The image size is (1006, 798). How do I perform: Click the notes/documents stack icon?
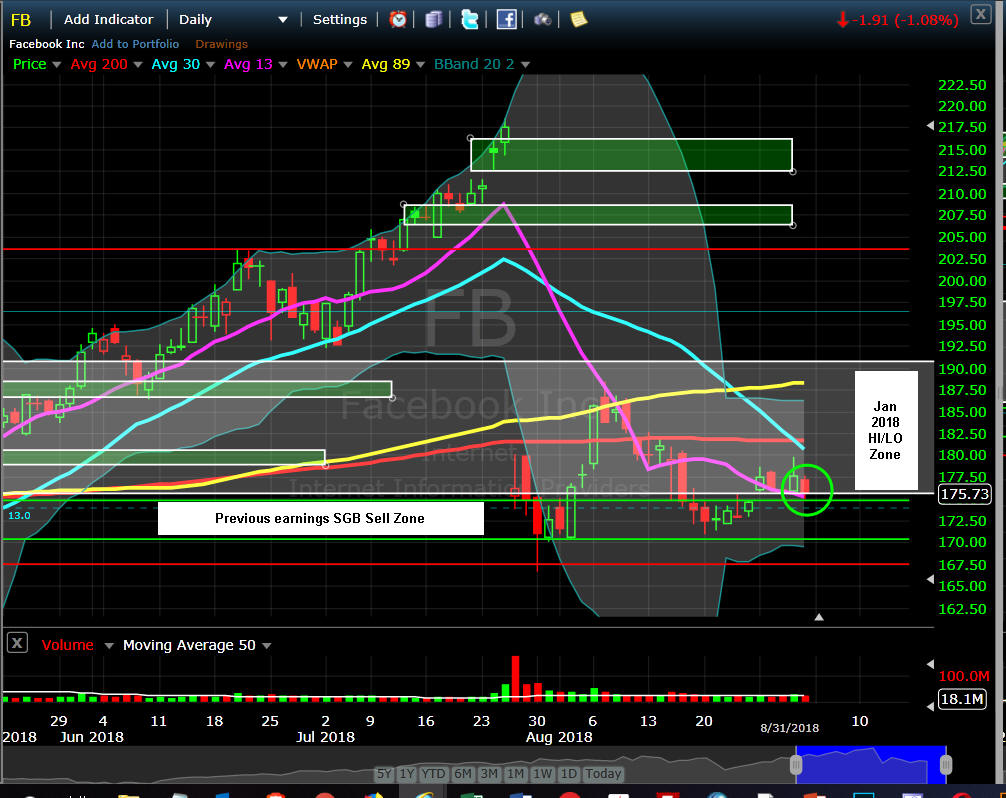coord(433,19)
